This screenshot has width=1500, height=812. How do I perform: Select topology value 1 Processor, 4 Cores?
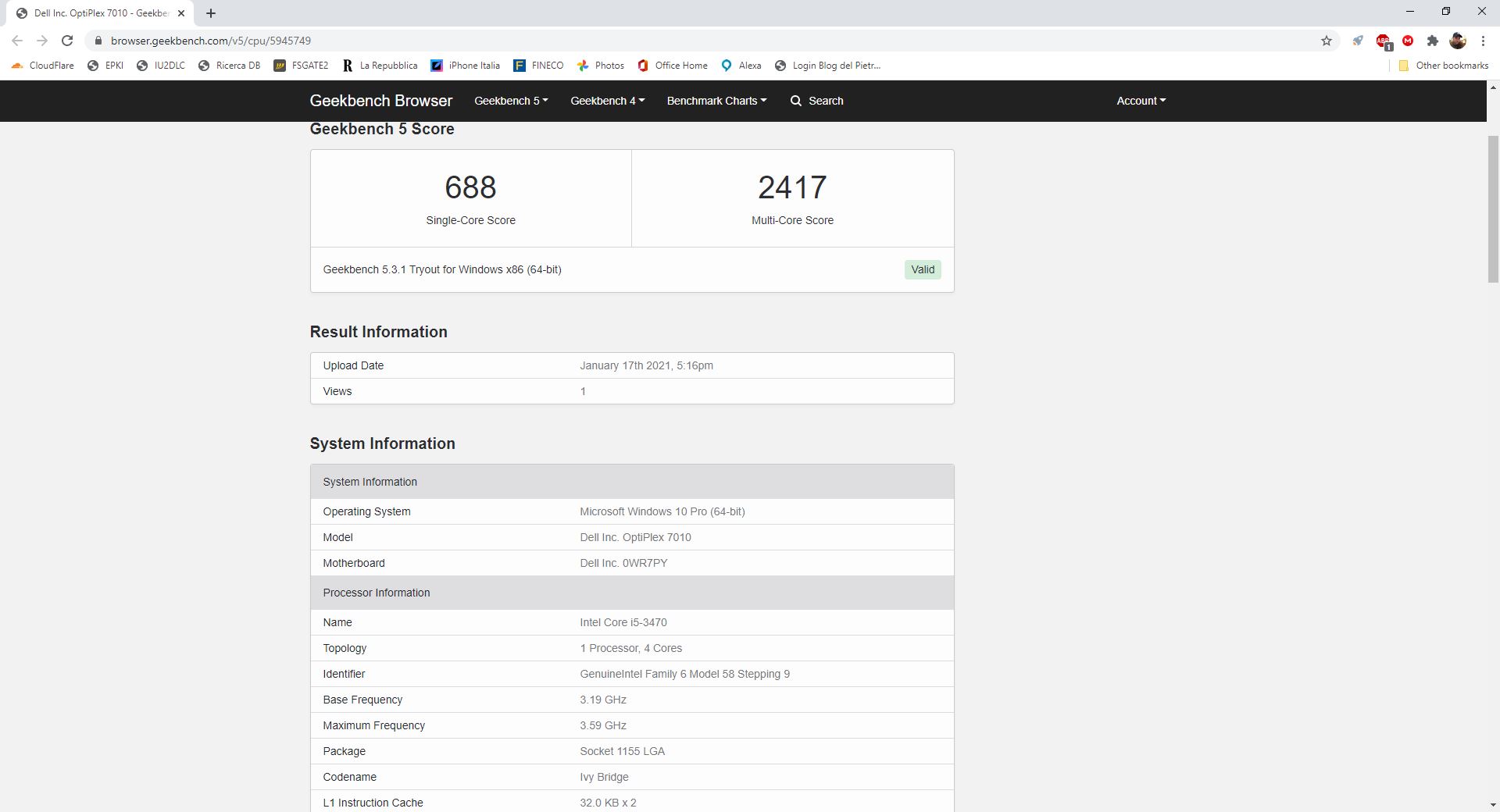[x=631, y=648]
